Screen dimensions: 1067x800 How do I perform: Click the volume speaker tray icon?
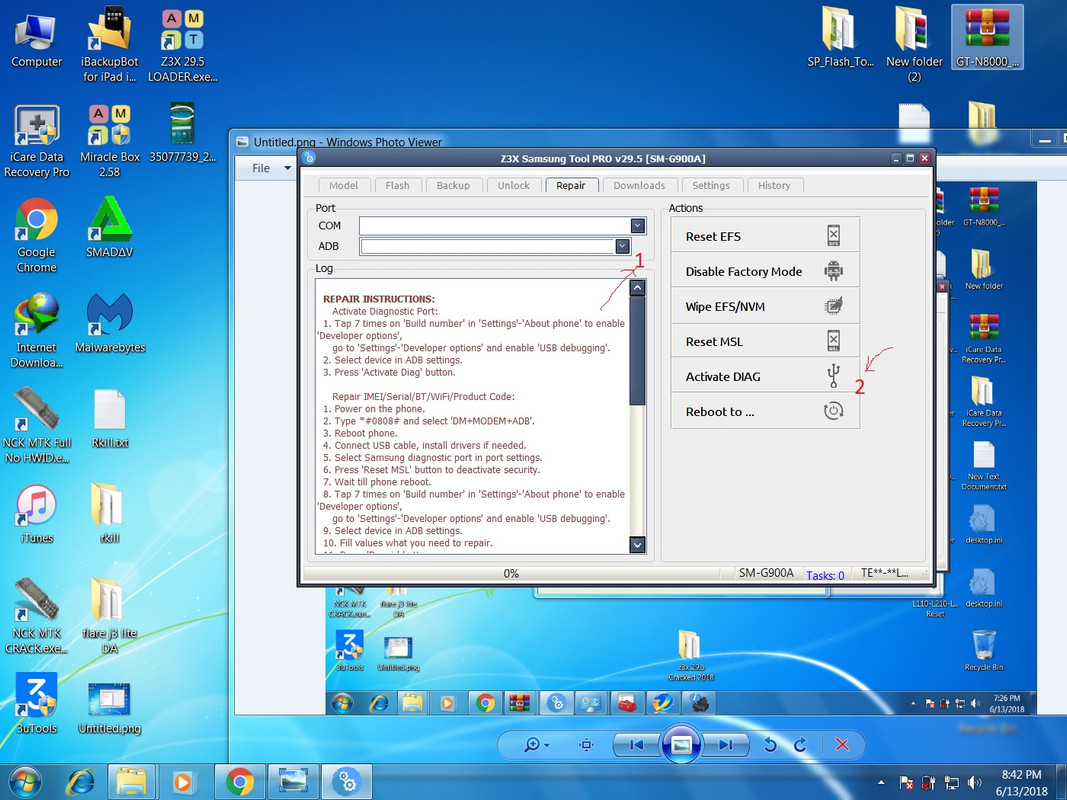(x=974, y=782)
